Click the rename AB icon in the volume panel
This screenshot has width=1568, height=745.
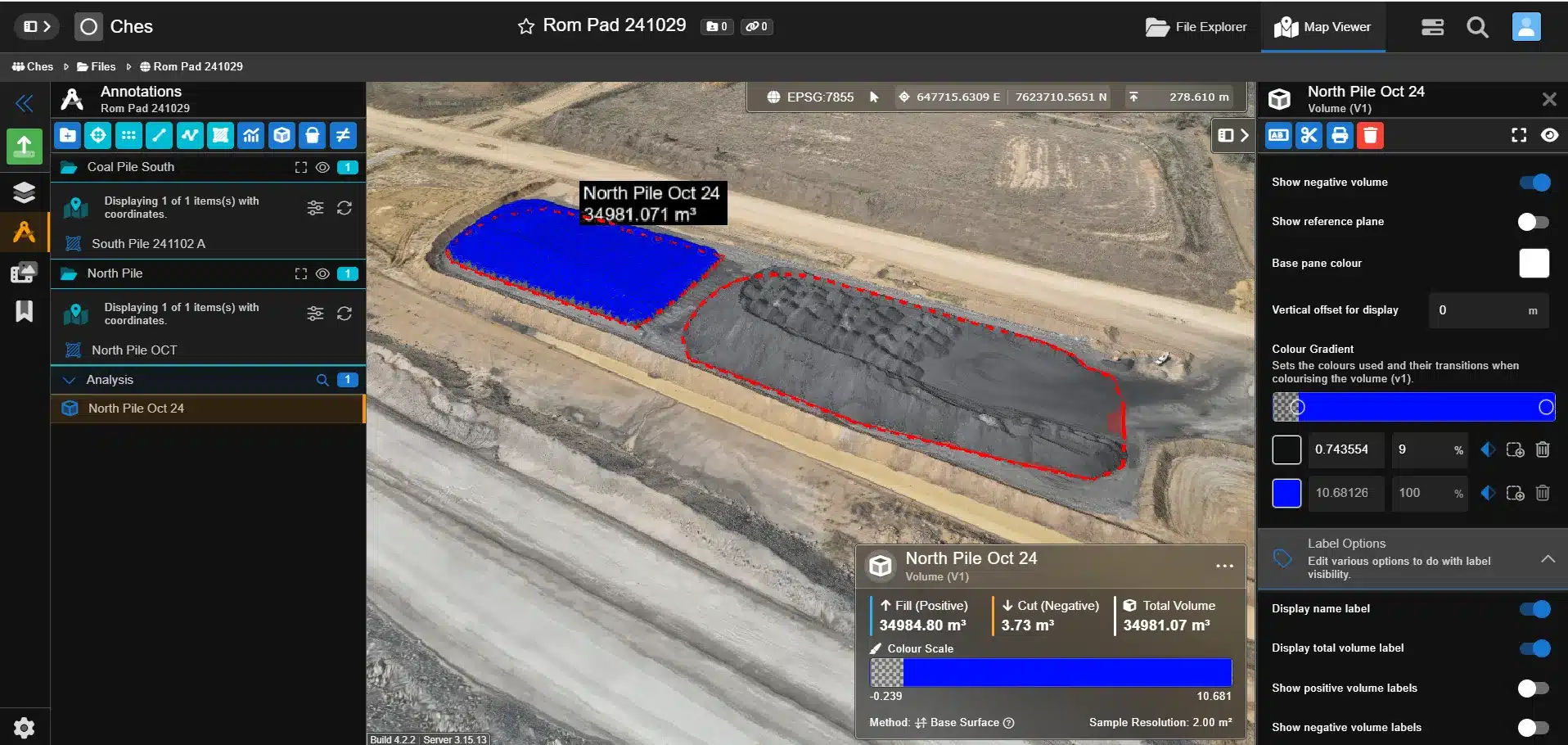[x=1278, y=136]
